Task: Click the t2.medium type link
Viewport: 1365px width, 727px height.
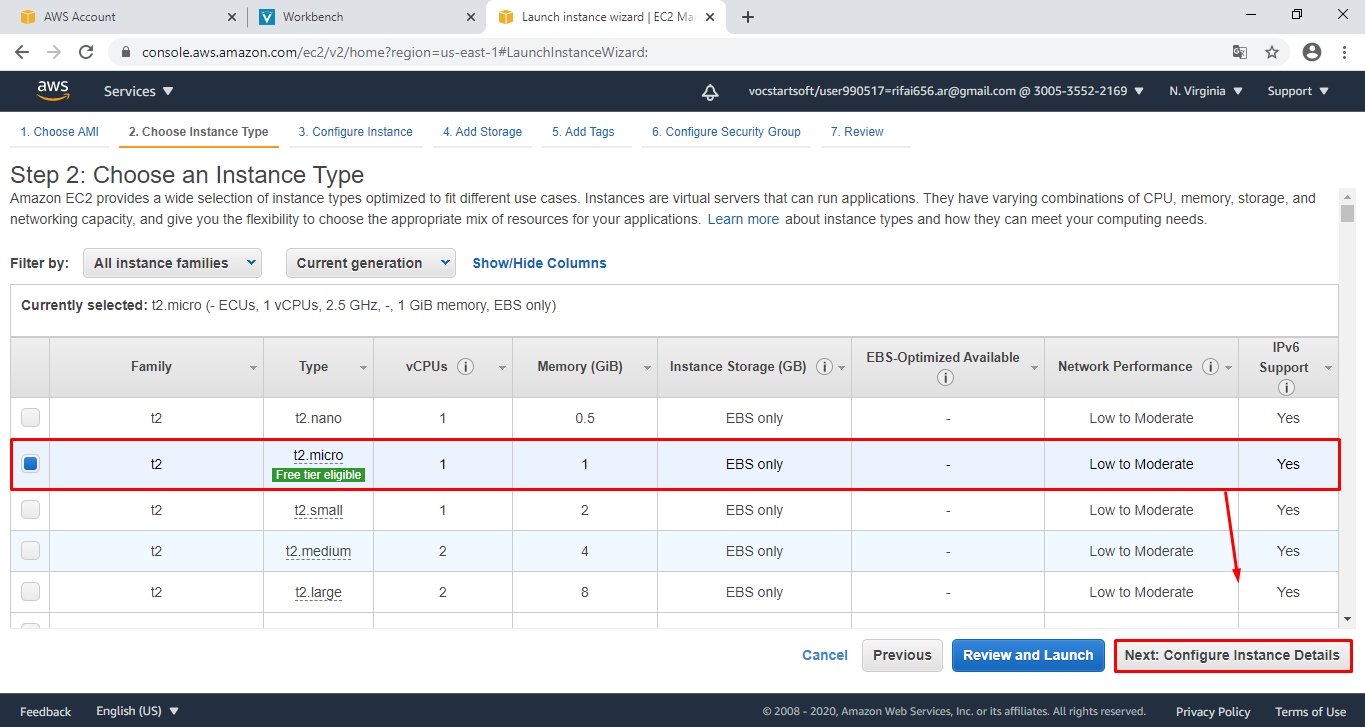Action: (318, 551)
